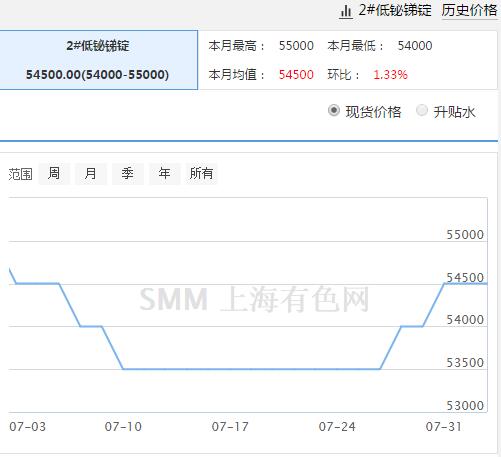Set chart range to 年
This screenshot has height=457, width=501.
click(x=165, y=174)
